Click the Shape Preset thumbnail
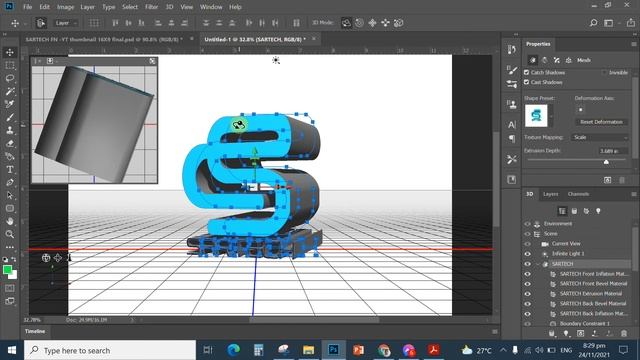The width and height of the screenshot is (640, 360). tap(536, 116)
